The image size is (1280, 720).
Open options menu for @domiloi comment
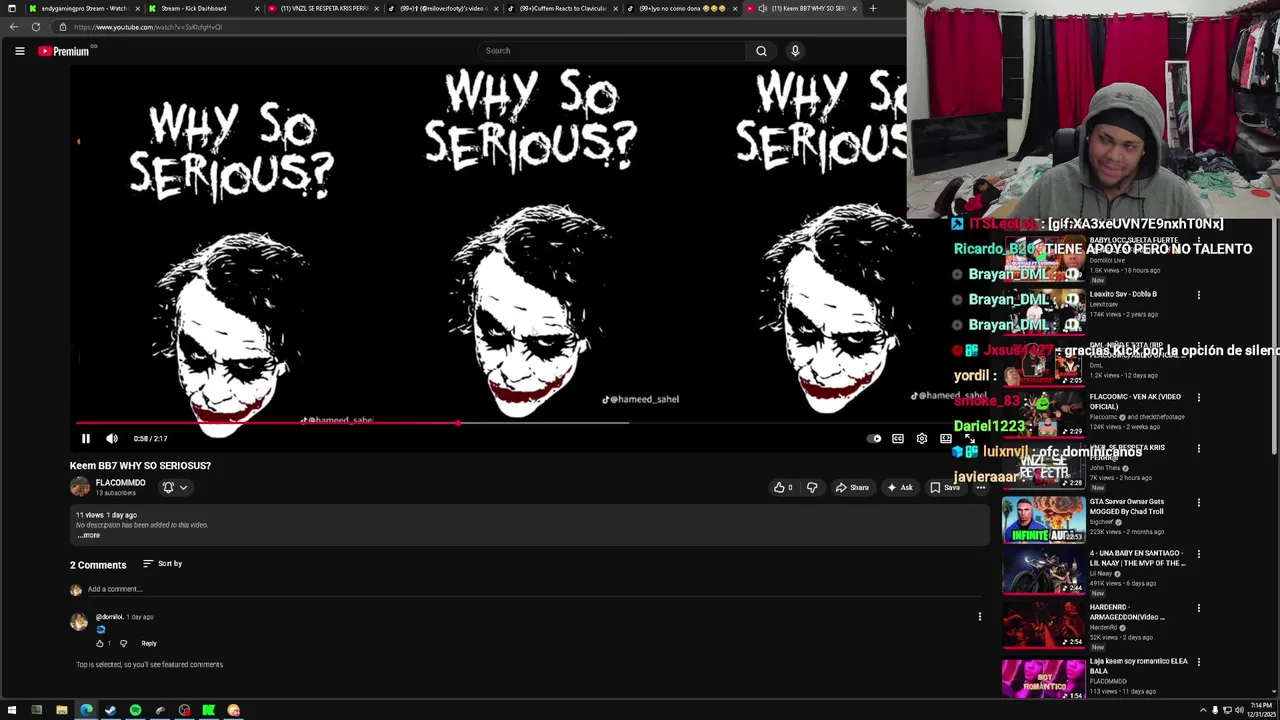tap(980, 617)
